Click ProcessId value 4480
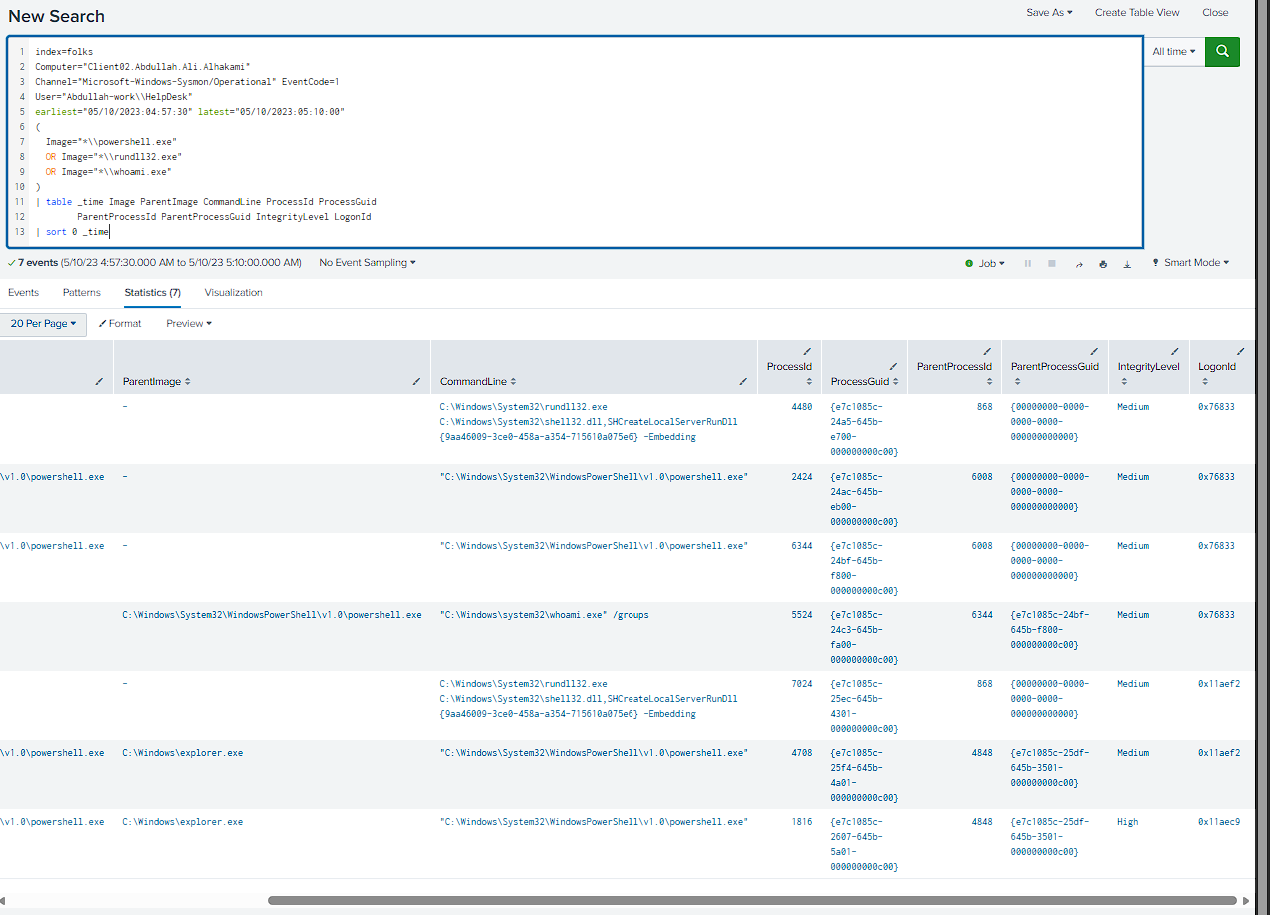 801,407
